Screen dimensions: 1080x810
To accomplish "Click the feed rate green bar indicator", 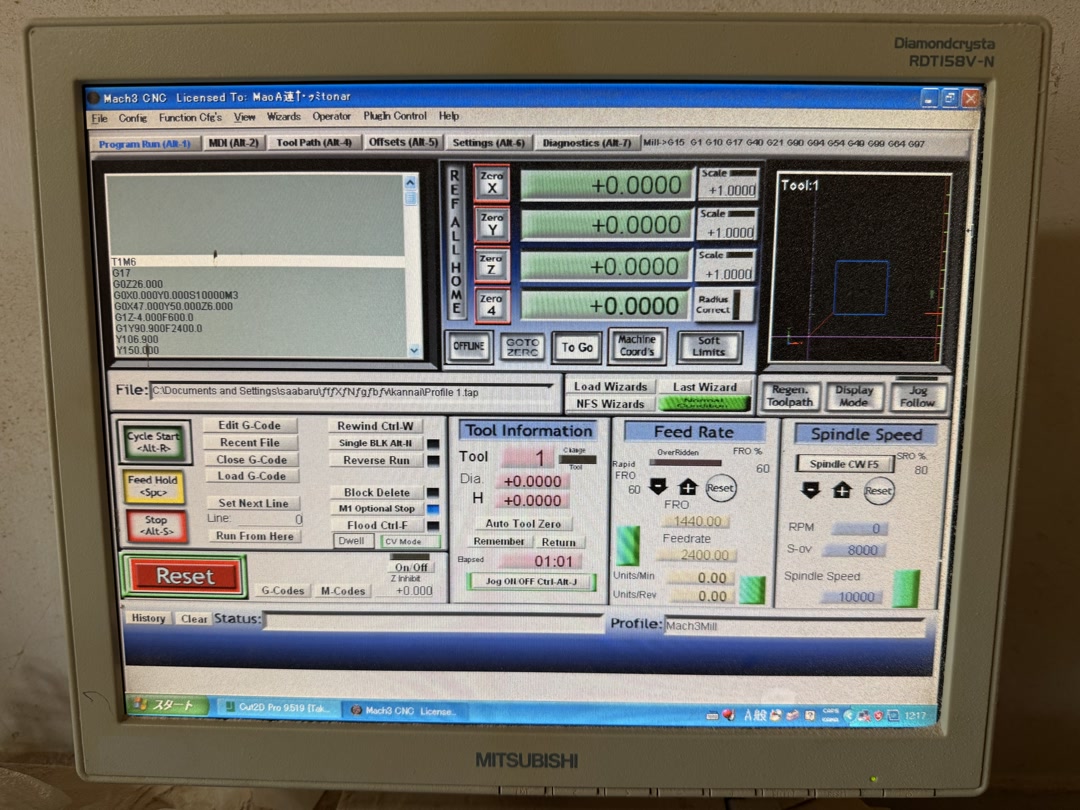I will [627, 546].
